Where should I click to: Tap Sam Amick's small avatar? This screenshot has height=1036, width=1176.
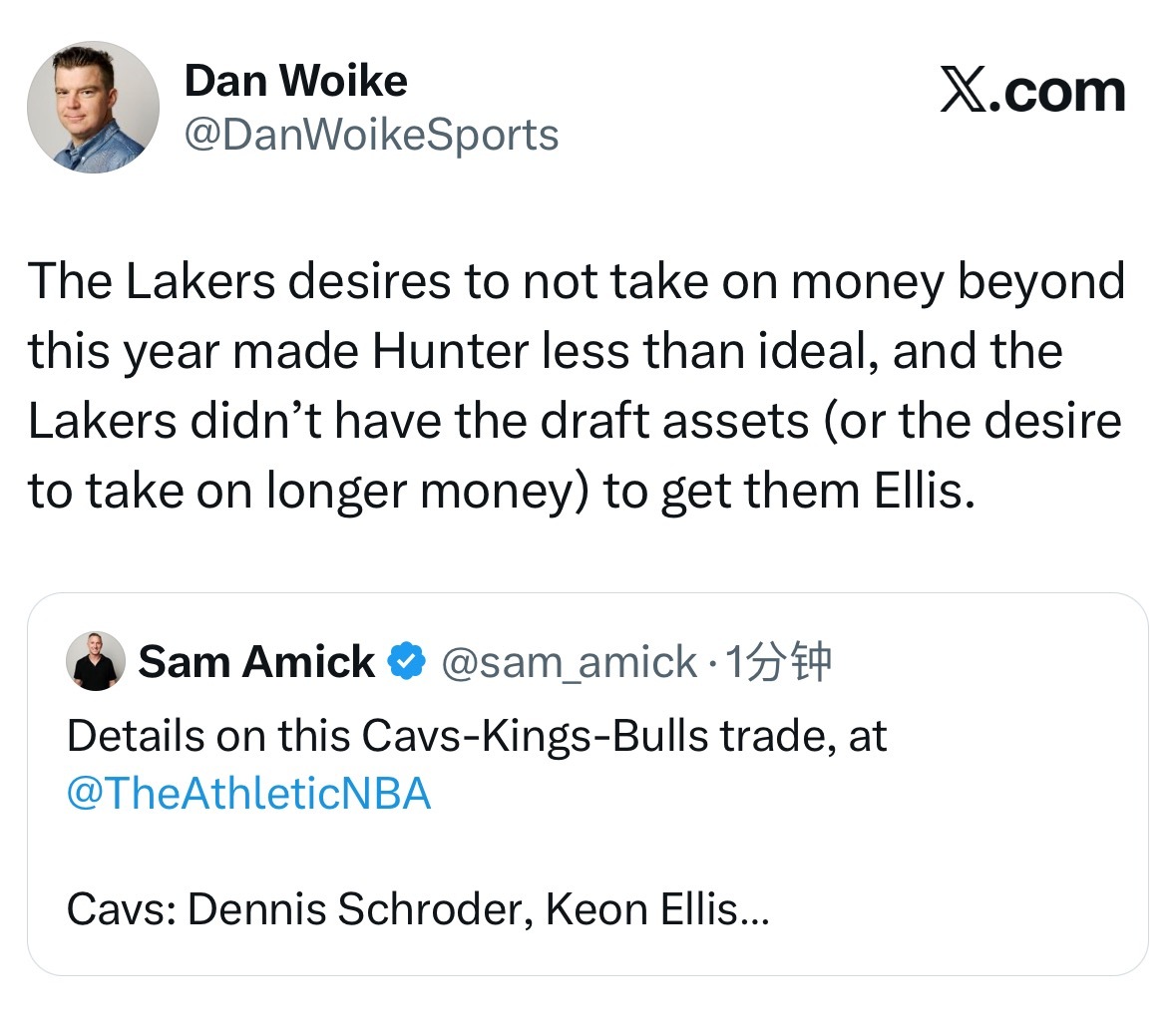coord(95,661)
